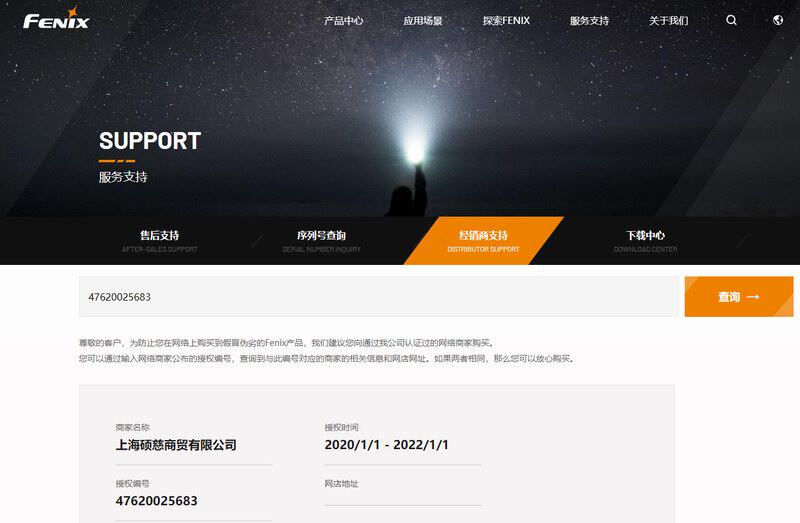The height and width of the screenshot is (523, 800).
Task: Open the search magnifier icon
Action: 731,20
